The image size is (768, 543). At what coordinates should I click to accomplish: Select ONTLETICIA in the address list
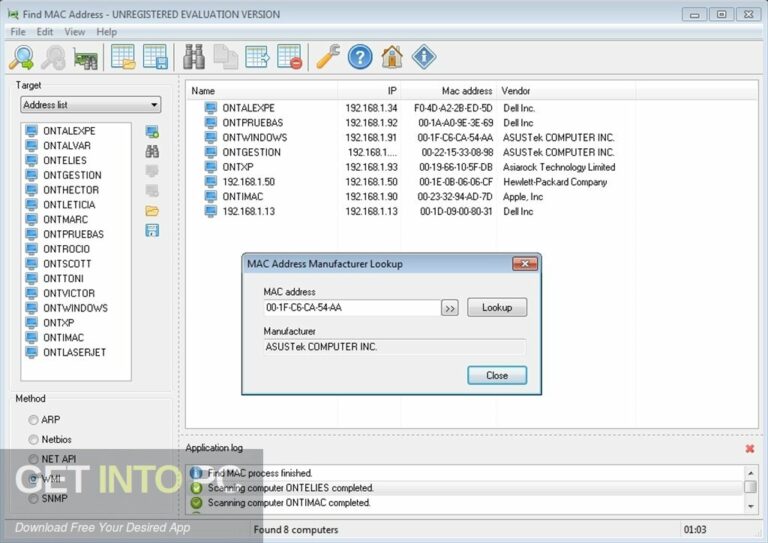[x=69, y=205]
